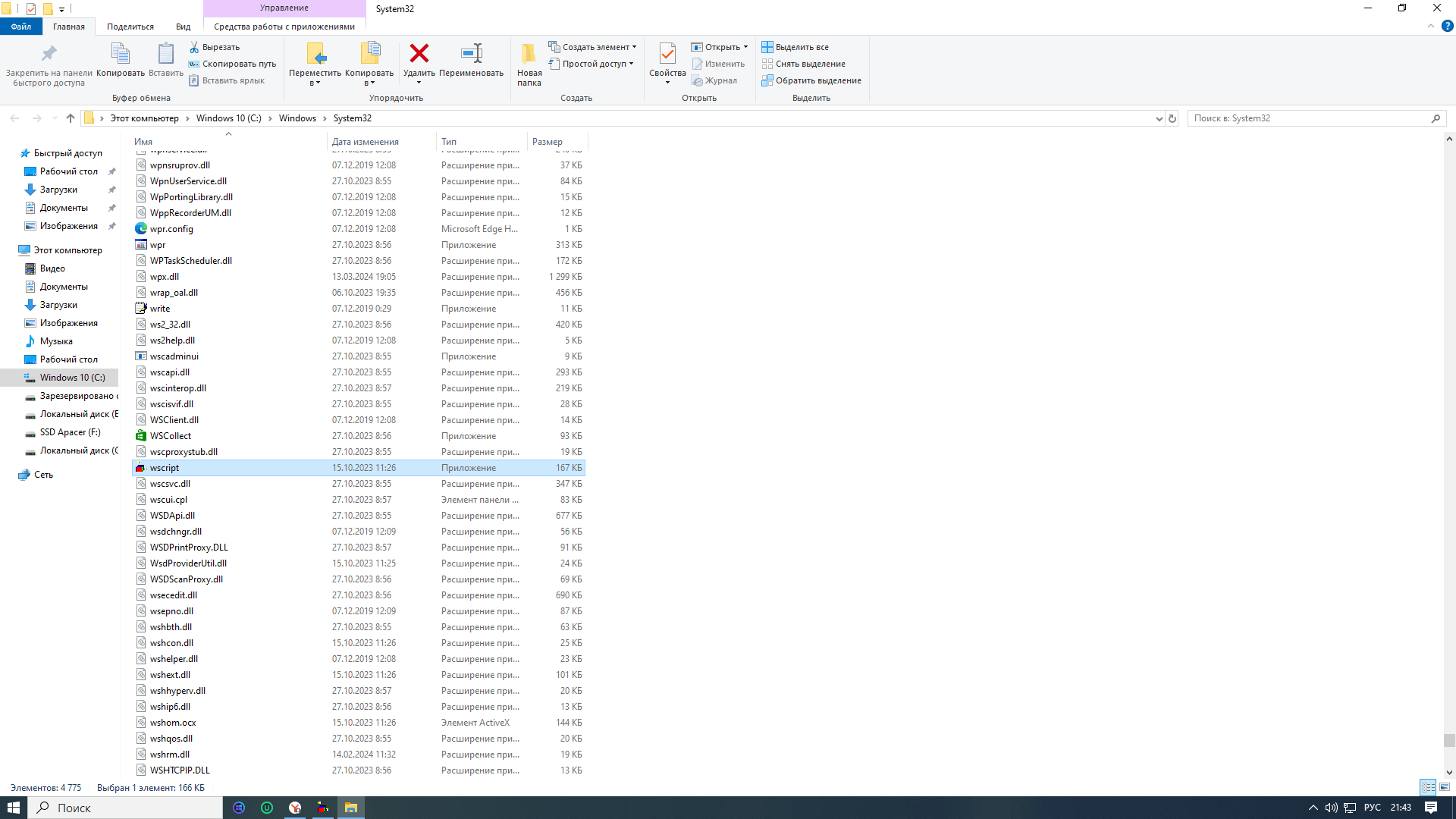1456x819 pixels.
Task: Click the Properties (Свойства) checkmark icon
Action: pos(667,54)
